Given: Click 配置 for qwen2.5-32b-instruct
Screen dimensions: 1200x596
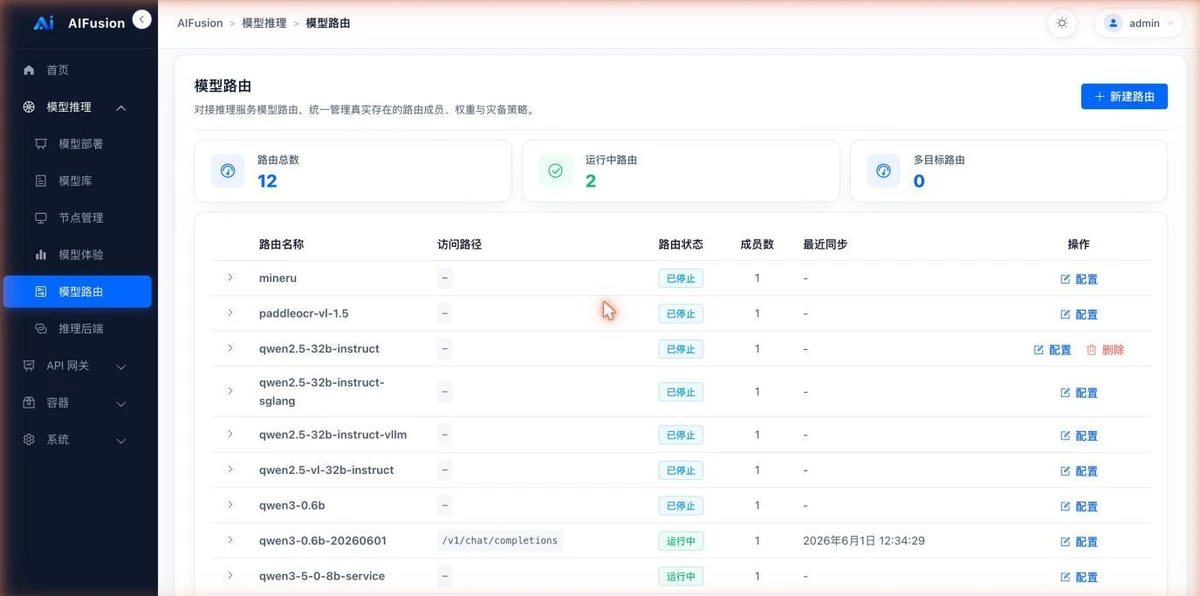Looking at the screenshot, I should coord(1052,350).
